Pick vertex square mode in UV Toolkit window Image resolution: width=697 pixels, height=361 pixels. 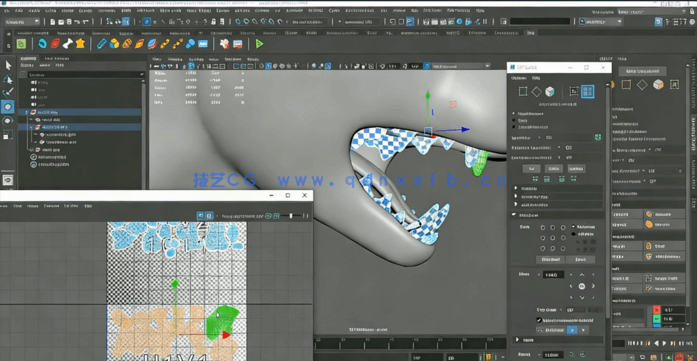[523, 92]
